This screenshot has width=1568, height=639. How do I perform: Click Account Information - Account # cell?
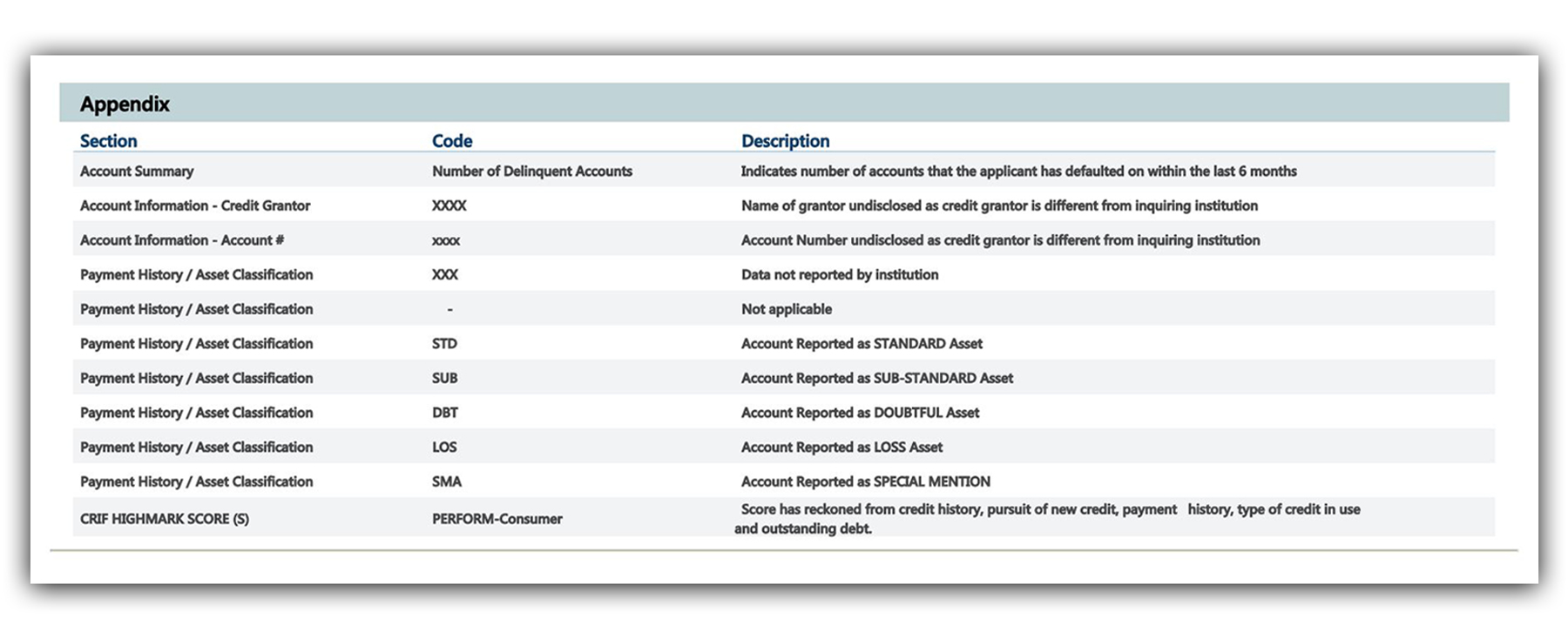coord(182,240)
